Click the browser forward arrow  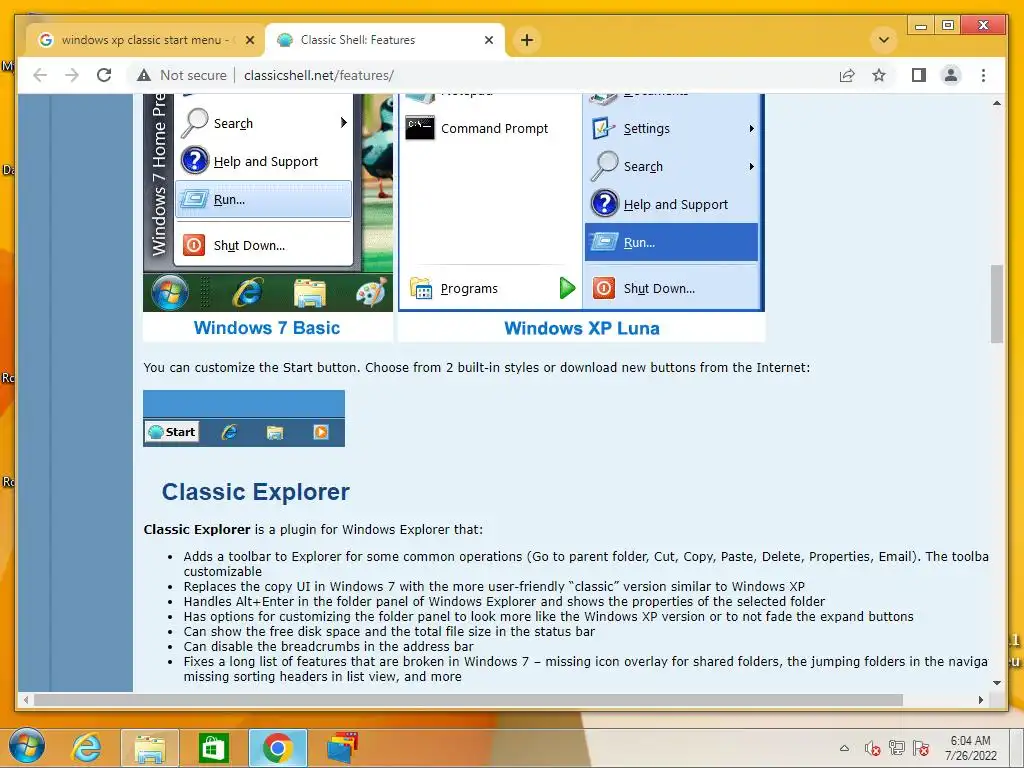72,75
